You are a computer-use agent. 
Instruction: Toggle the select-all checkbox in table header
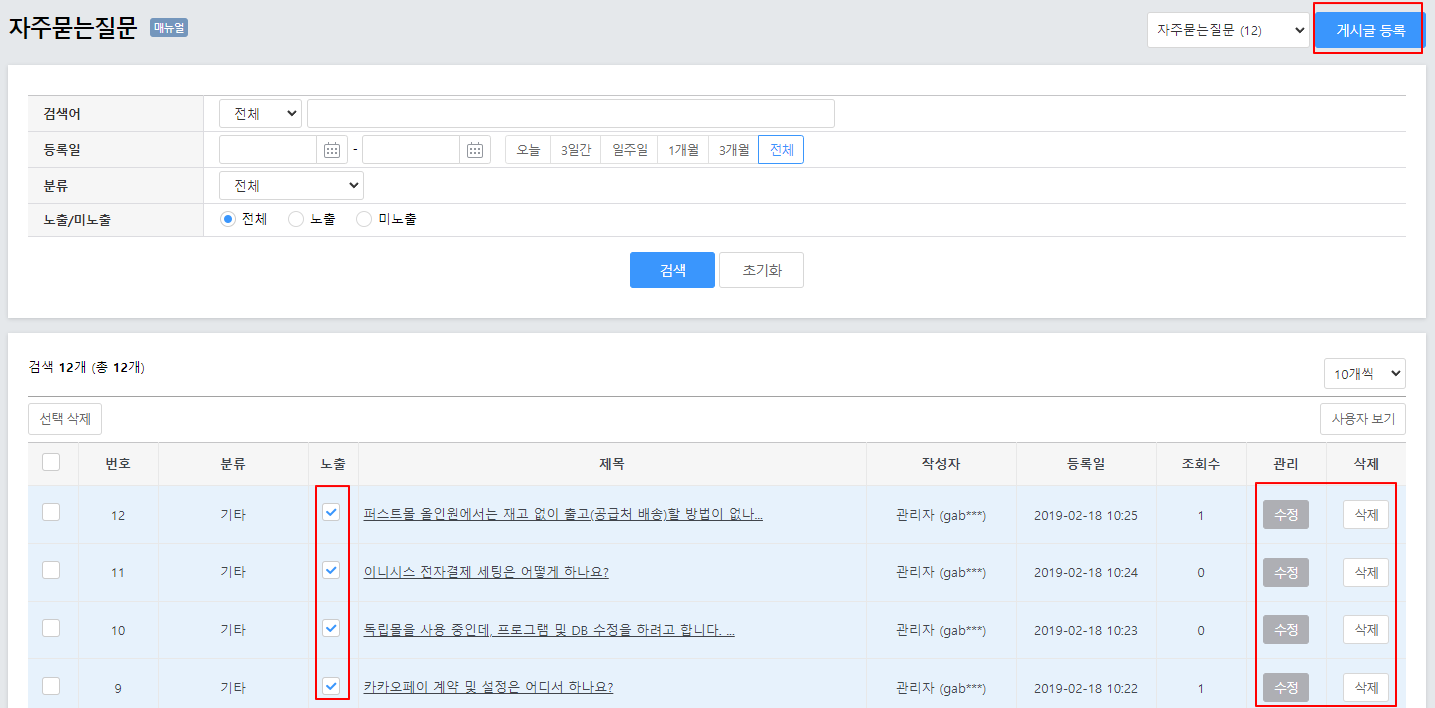51,462
